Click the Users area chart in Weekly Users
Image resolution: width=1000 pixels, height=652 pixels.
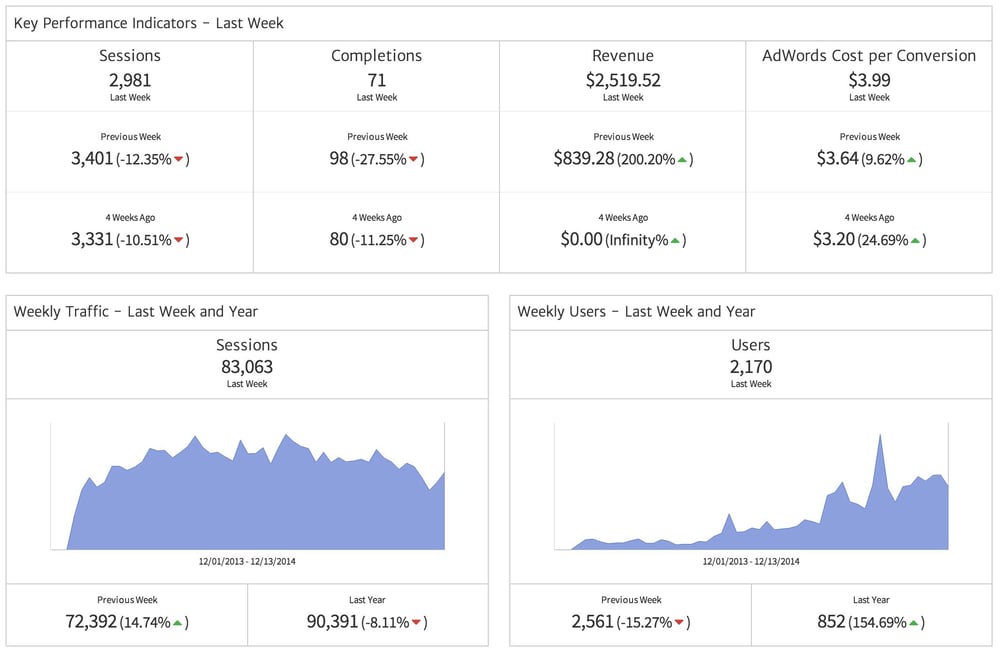[x=751, y=485]
